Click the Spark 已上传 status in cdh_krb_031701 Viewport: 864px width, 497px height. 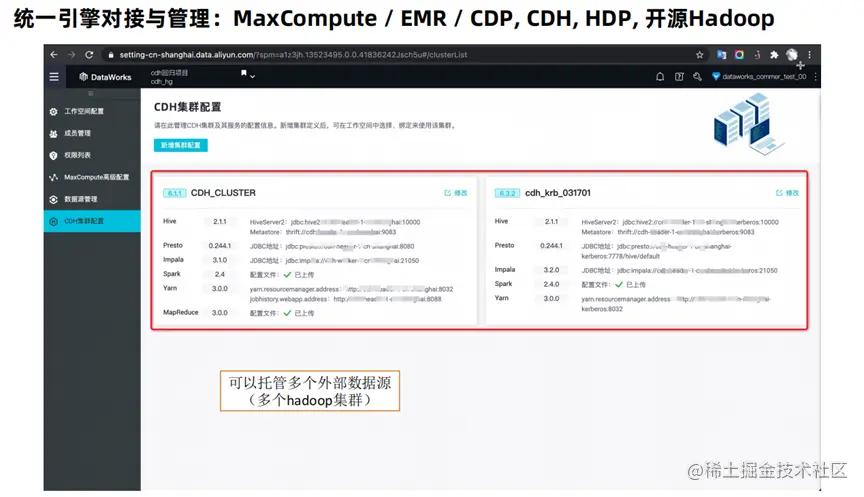point(630,284)
